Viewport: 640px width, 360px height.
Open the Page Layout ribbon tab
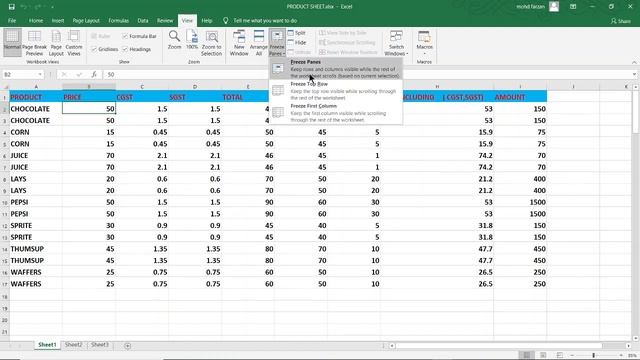click(x=86, y=20)
